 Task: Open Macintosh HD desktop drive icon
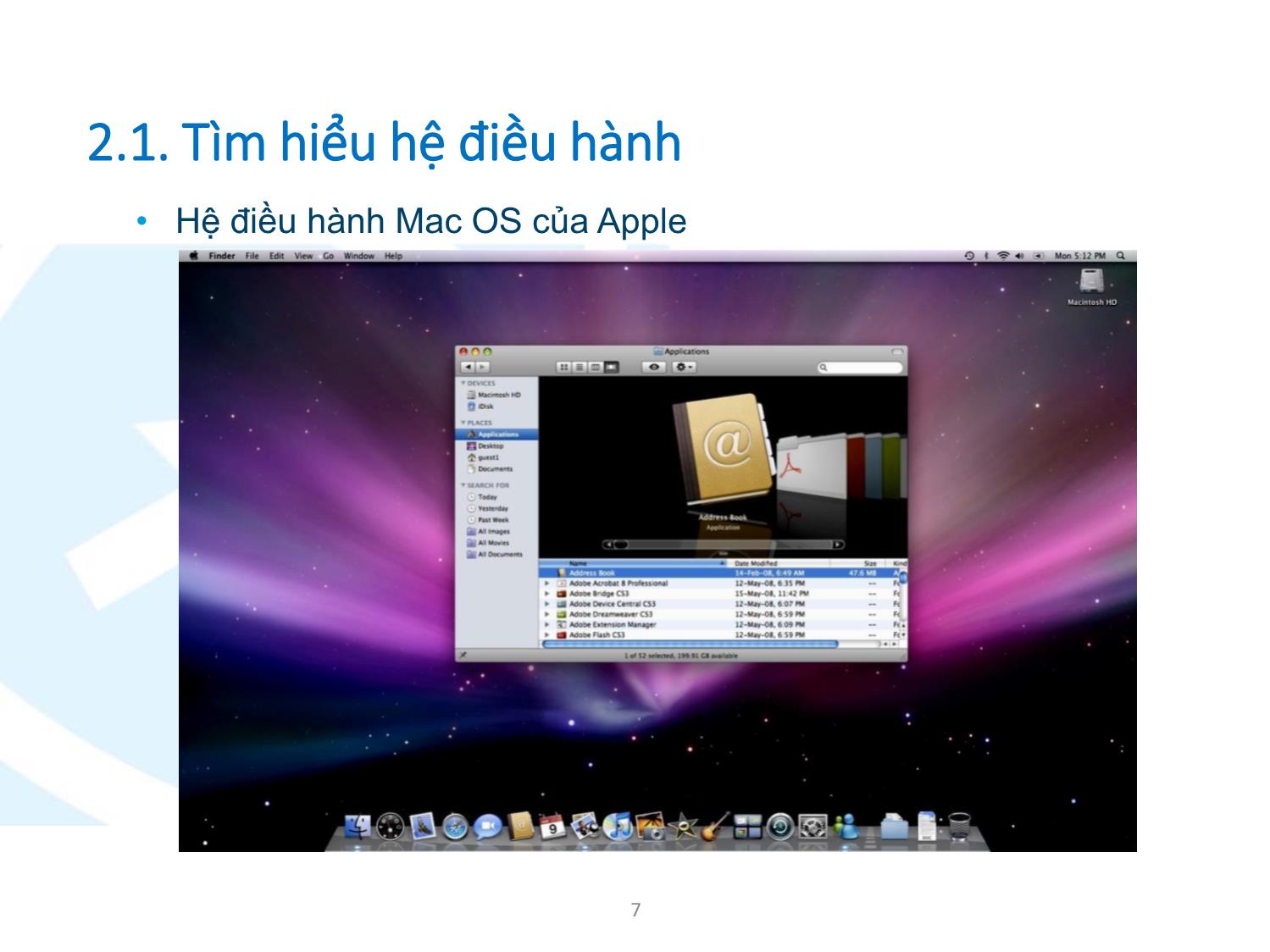pyautogui.click(x=1092, y=286)
